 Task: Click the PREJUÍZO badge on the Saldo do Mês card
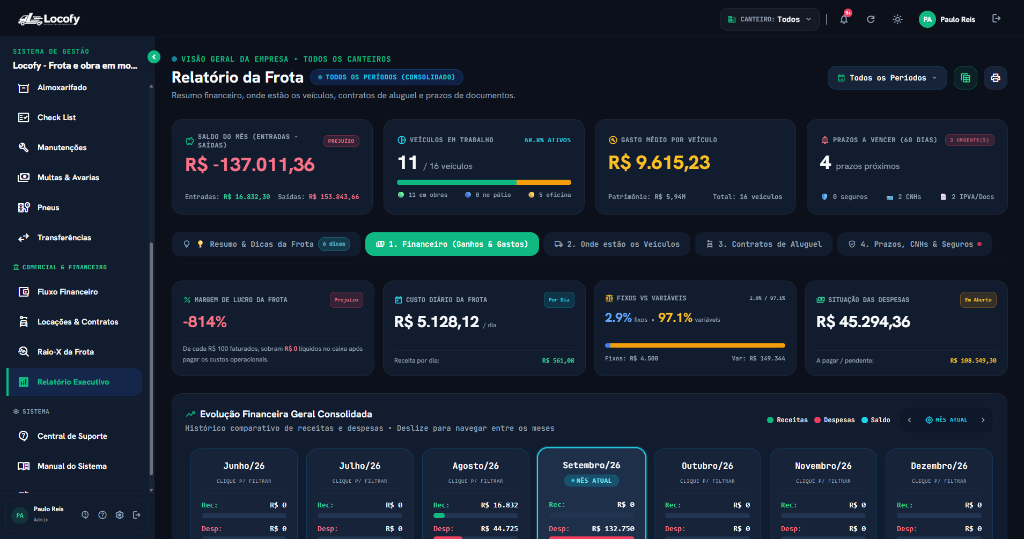click(x=341, y=141)
